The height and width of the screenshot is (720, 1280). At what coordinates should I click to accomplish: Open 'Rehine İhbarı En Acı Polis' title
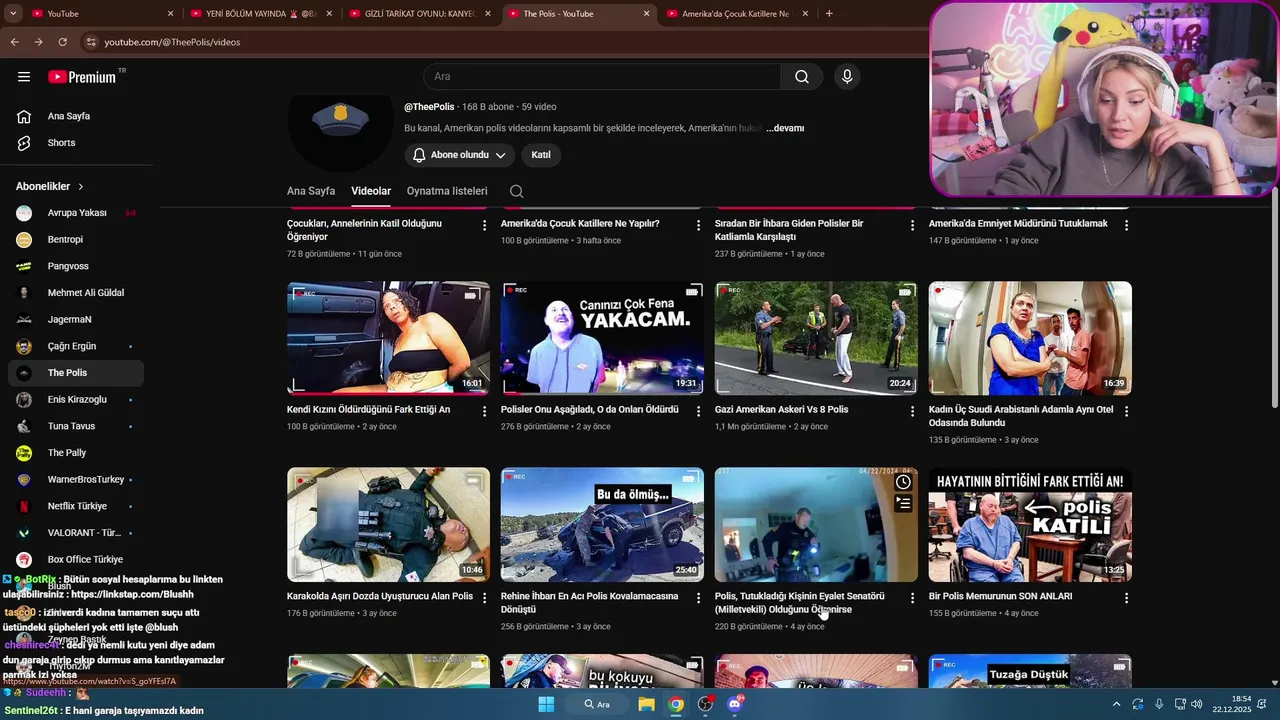tap(589, 603)
